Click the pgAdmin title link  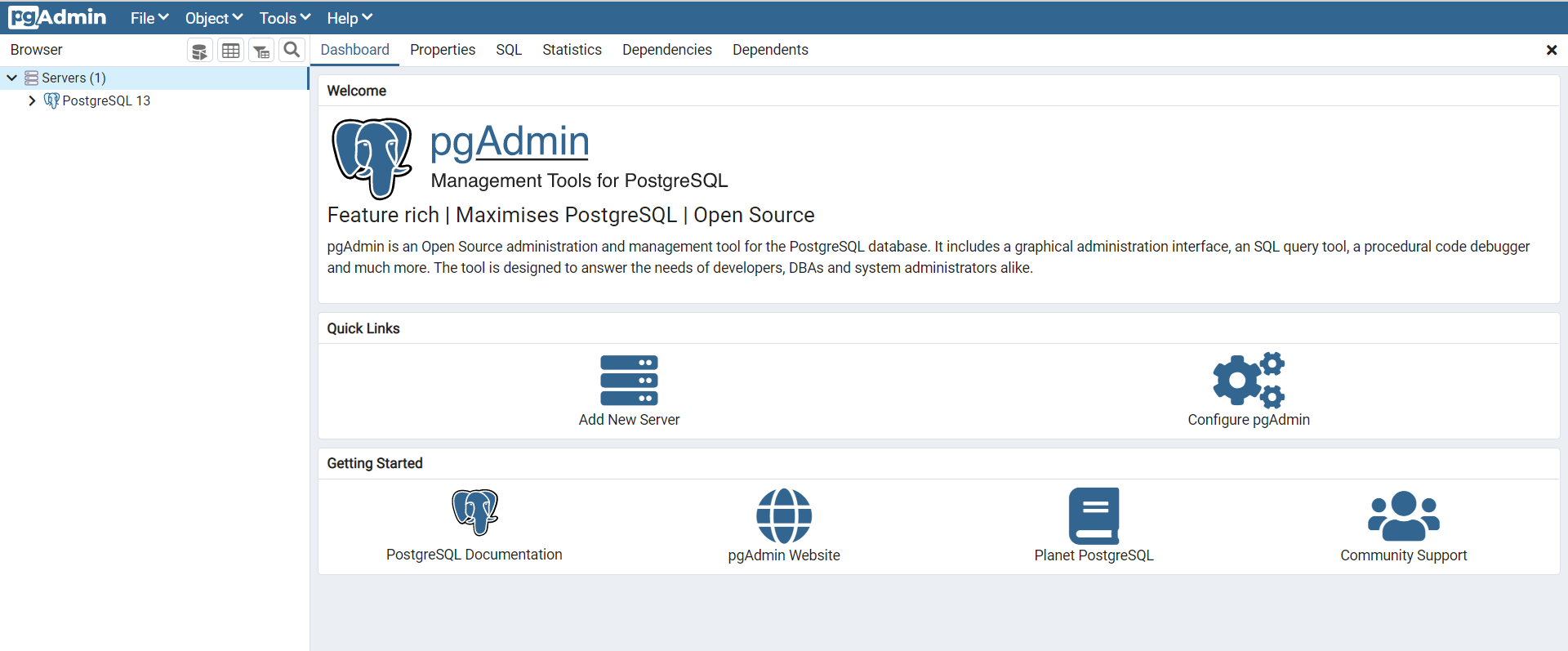[510, 141]
